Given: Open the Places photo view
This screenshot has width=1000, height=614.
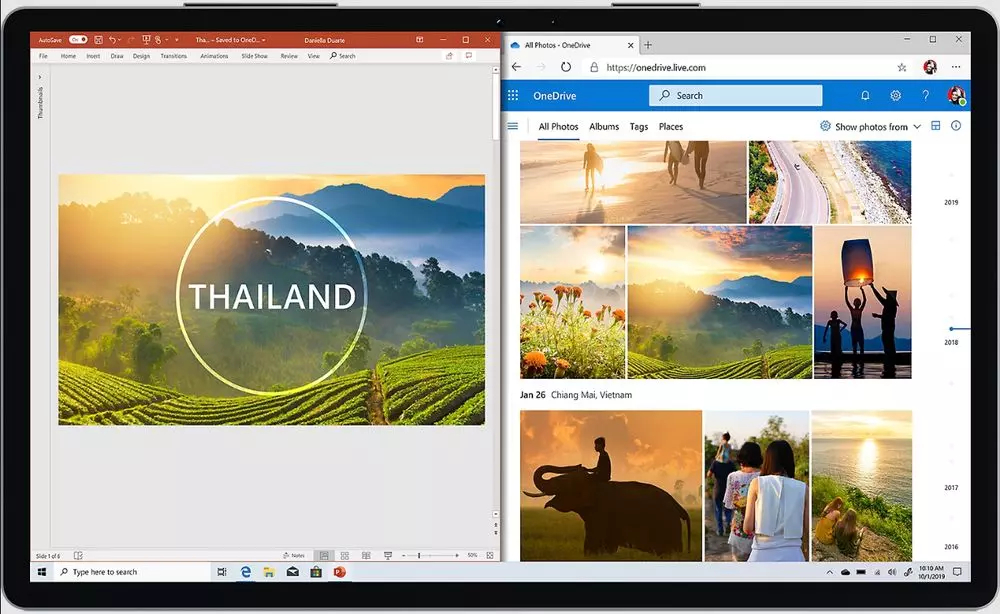Looking at the screenshot, I should click(x=671, y=127).
